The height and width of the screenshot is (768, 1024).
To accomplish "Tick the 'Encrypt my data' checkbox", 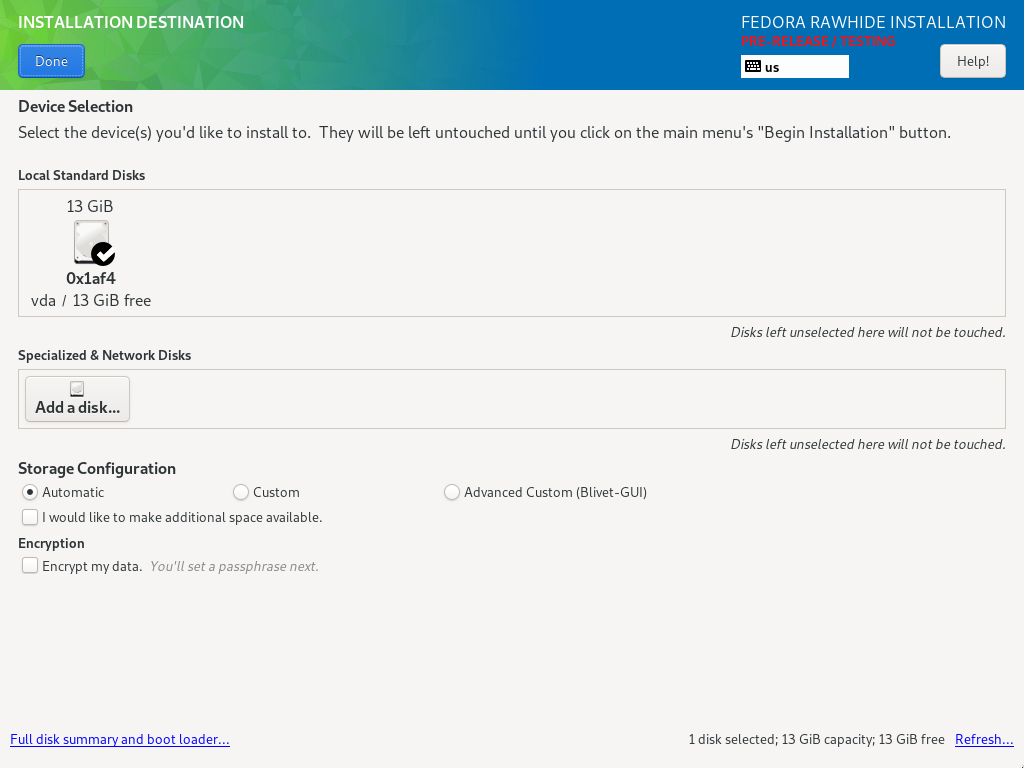I will pos(30,566).
